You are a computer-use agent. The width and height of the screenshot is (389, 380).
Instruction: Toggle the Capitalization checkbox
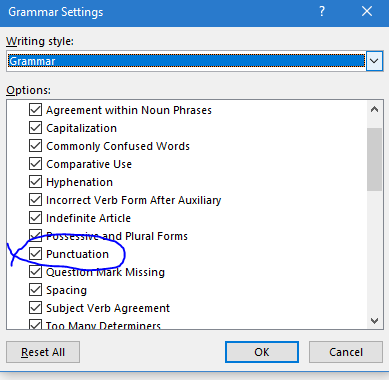pos(35,128)
